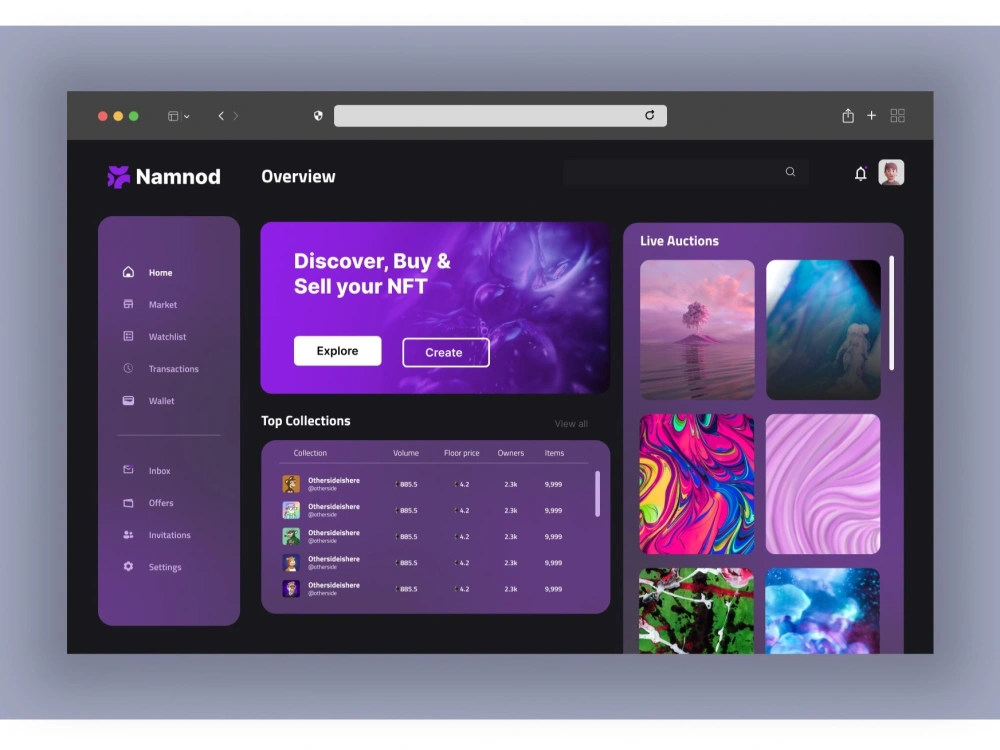Click the Home house icon
The height and width of the screenshot is (750, 1000).
(128, 272)
